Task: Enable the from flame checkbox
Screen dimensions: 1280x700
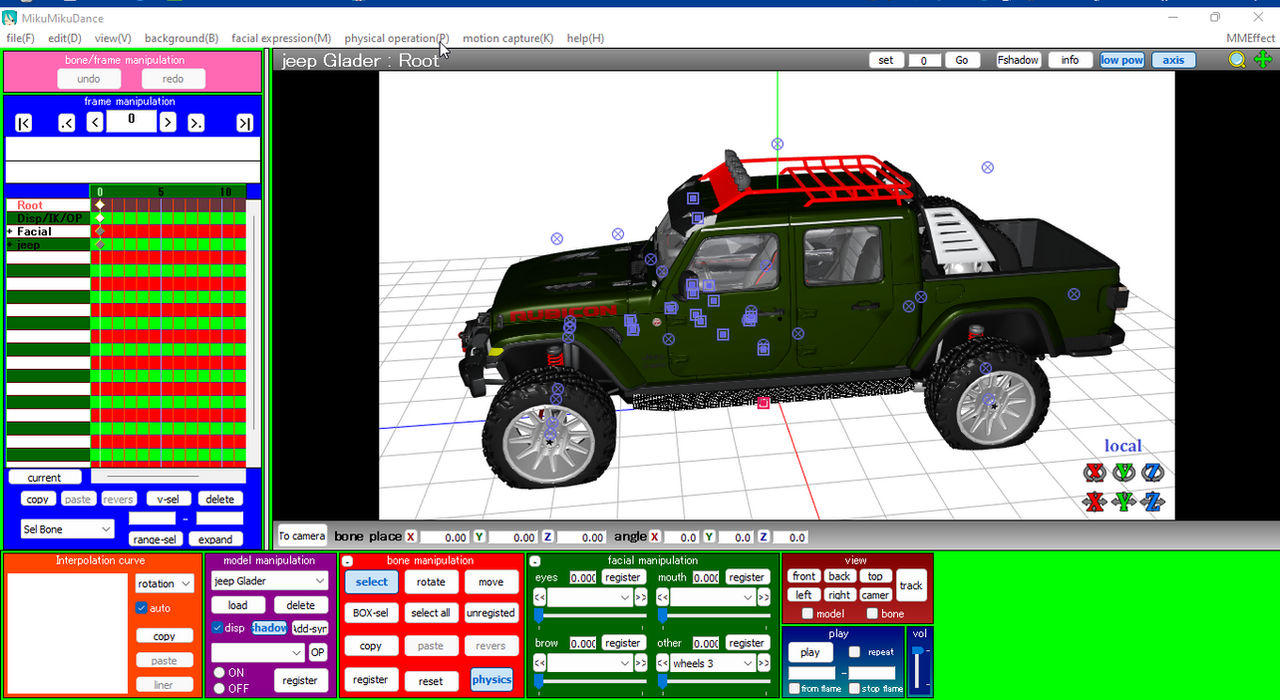Action: click(x=794, y=688)
